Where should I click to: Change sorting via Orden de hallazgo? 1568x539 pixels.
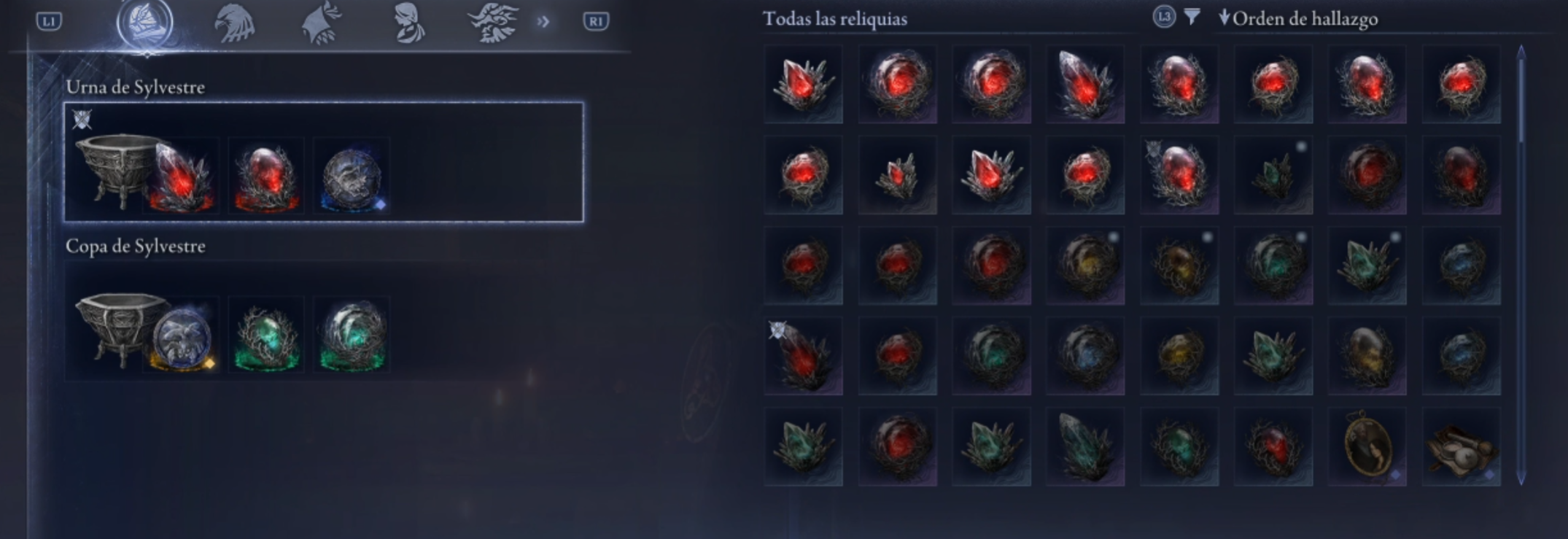[x=1298, y=18]
